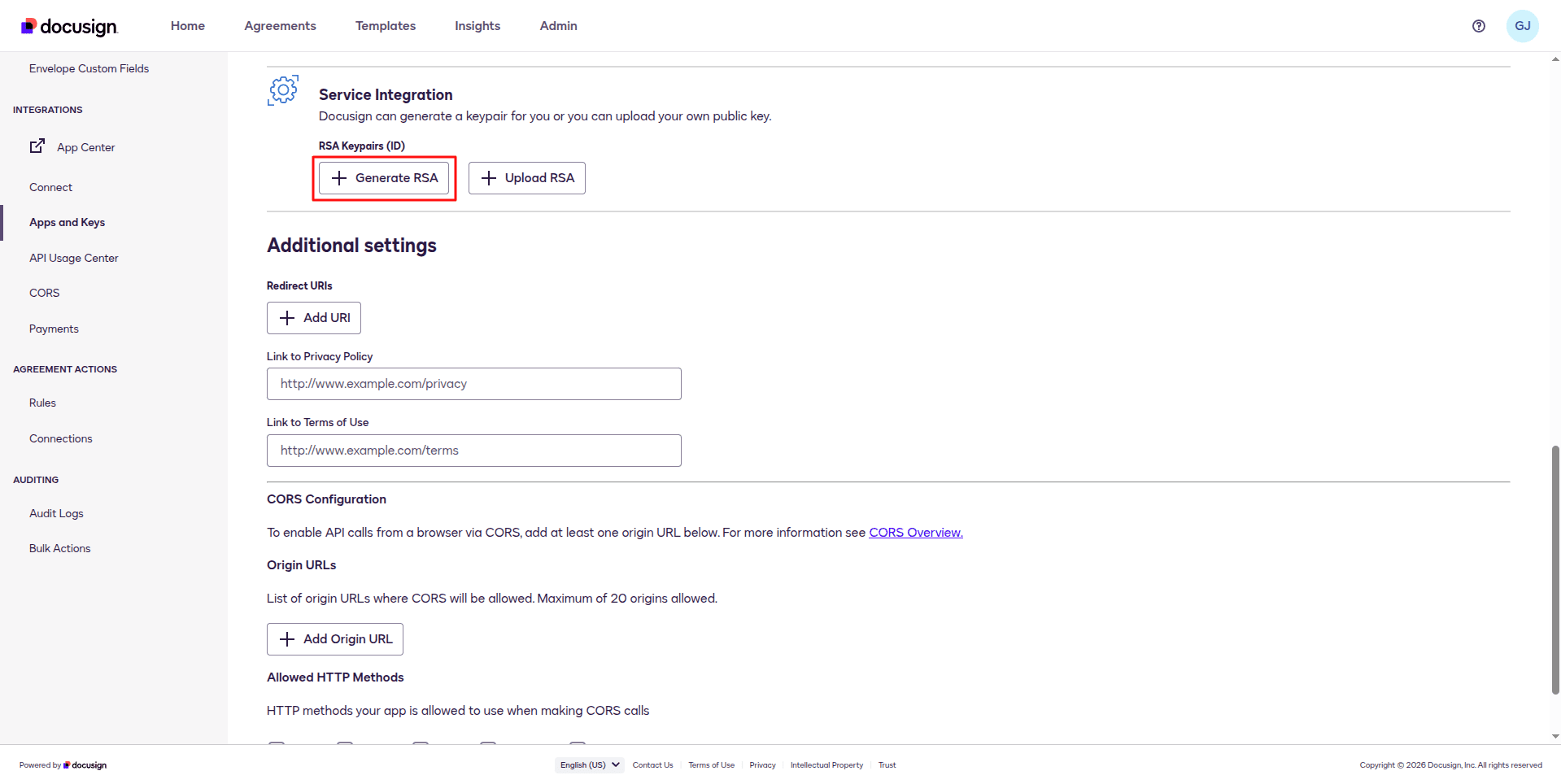Open Connect in sidebar
The width and height of the screenshot is (1561, 784).
click(51, 187)
